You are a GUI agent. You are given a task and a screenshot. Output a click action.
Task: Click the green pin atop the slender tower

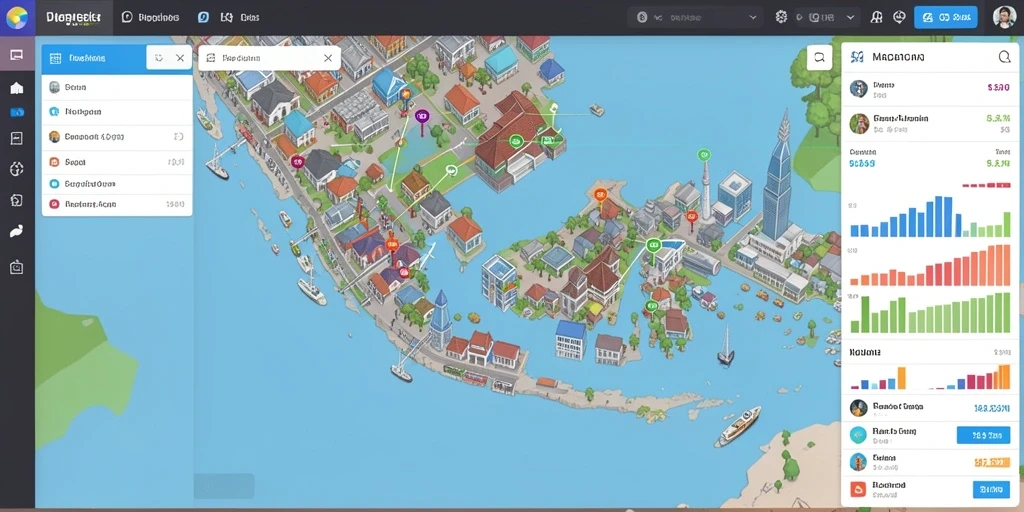[x=703, y=155]
